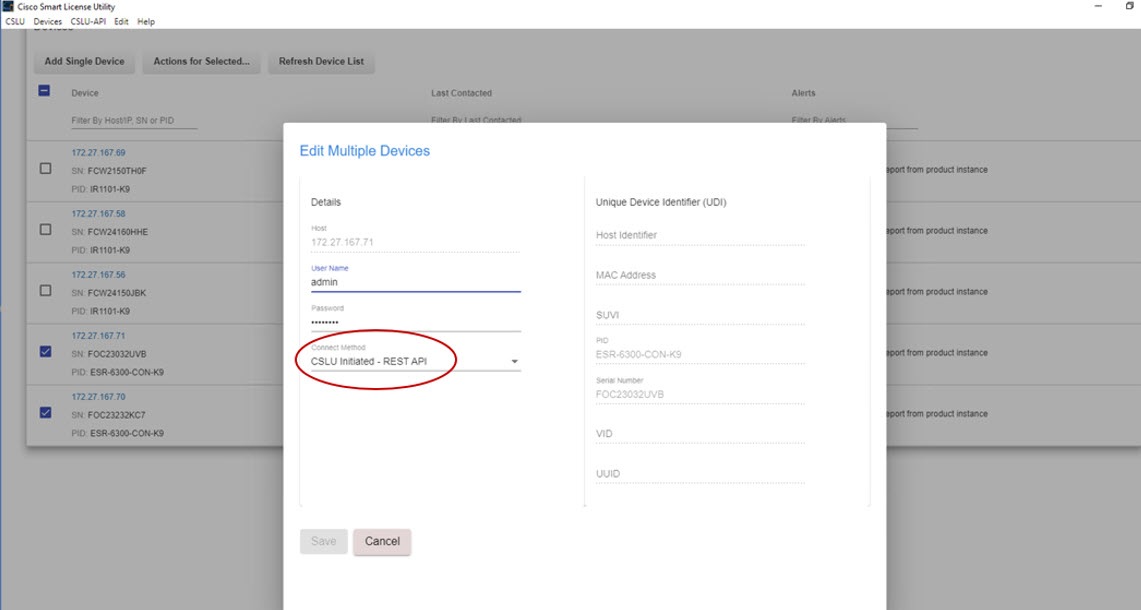Click the disabled Save button
Image resolution: width=1141 pixels, height=610 pixels.
coord(322,541)
